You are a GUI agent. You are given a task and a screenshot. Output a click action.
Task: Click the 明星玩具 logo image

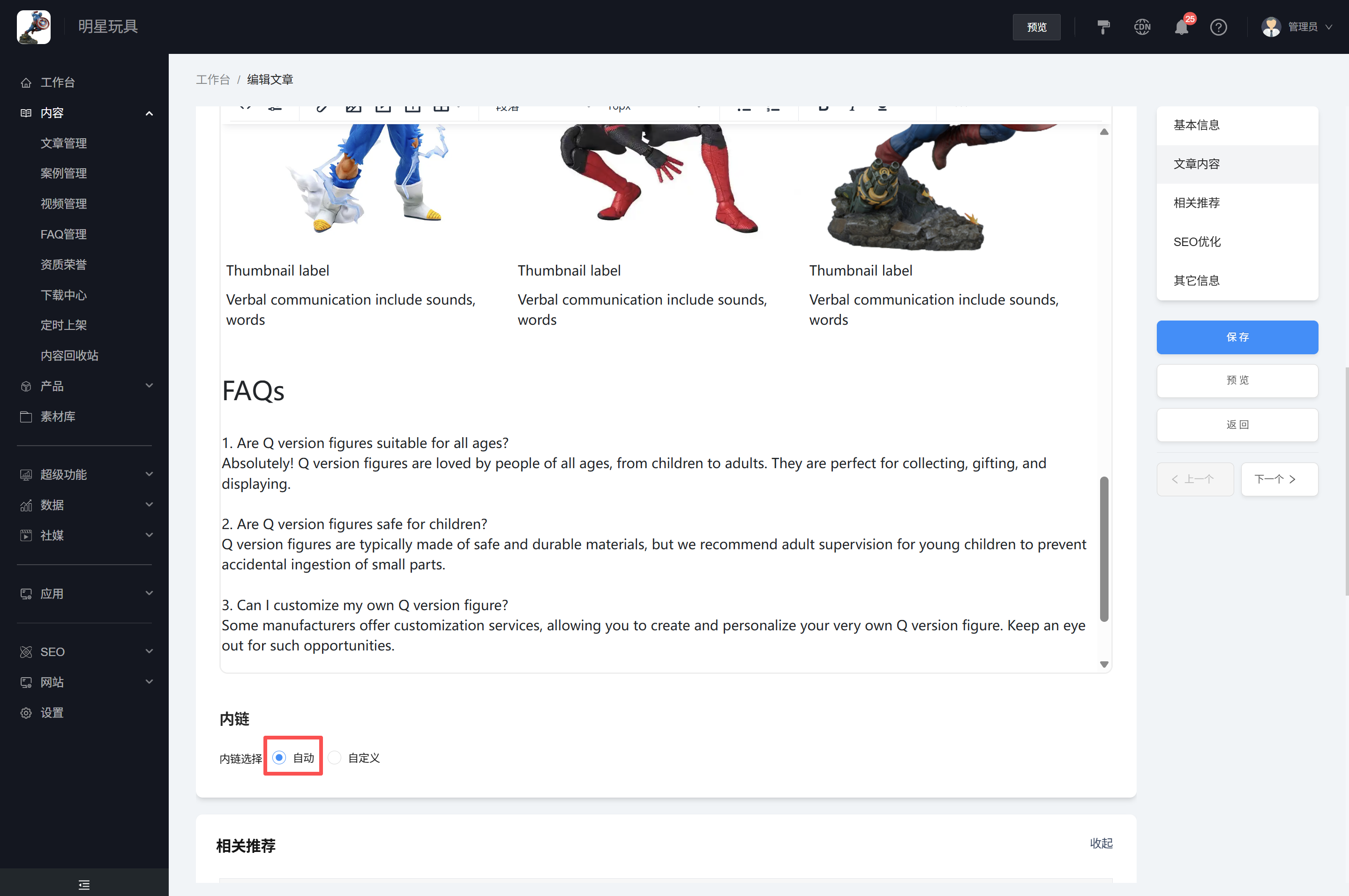(x=34, y=27)
